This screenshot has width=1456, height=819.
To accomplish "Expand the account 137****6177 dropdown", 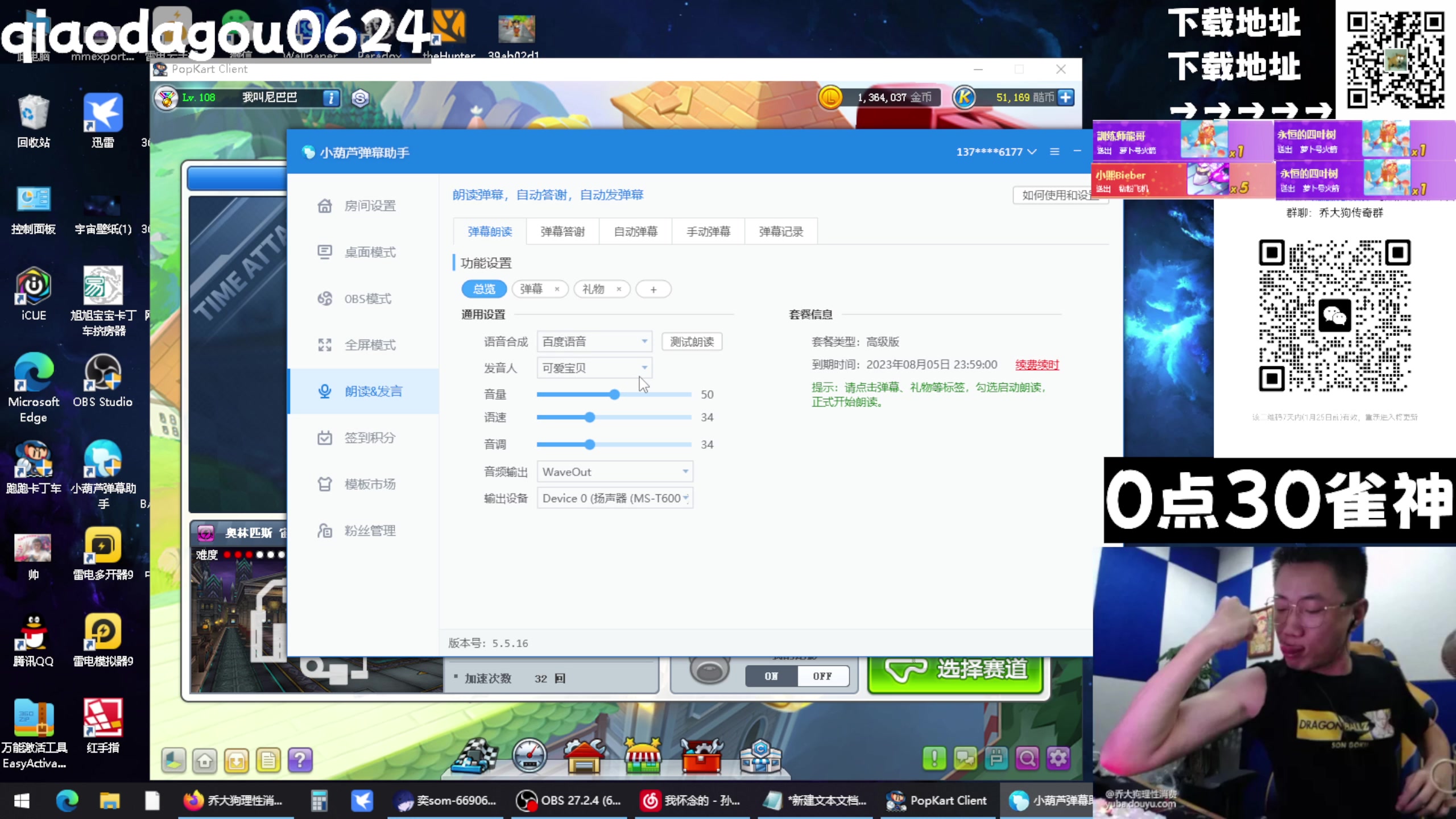I will tap(996, 152).
